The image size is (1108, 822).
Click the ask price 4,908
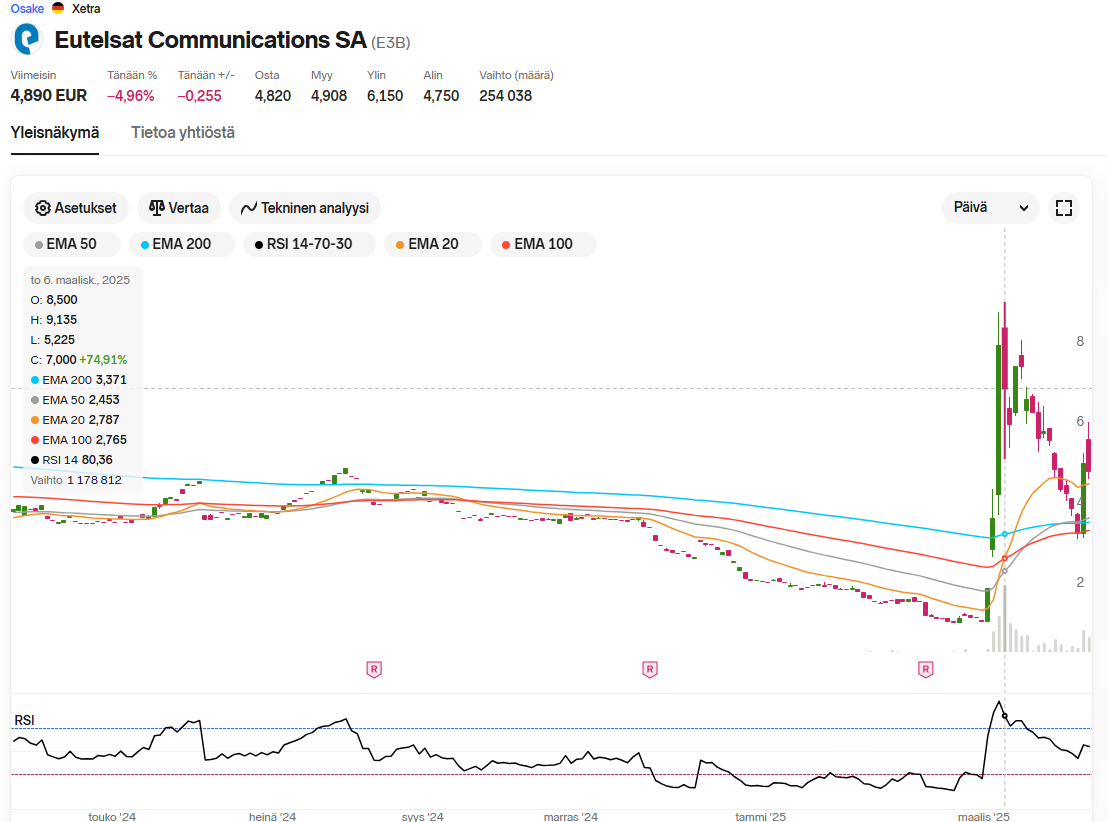(x=329, y=95)
